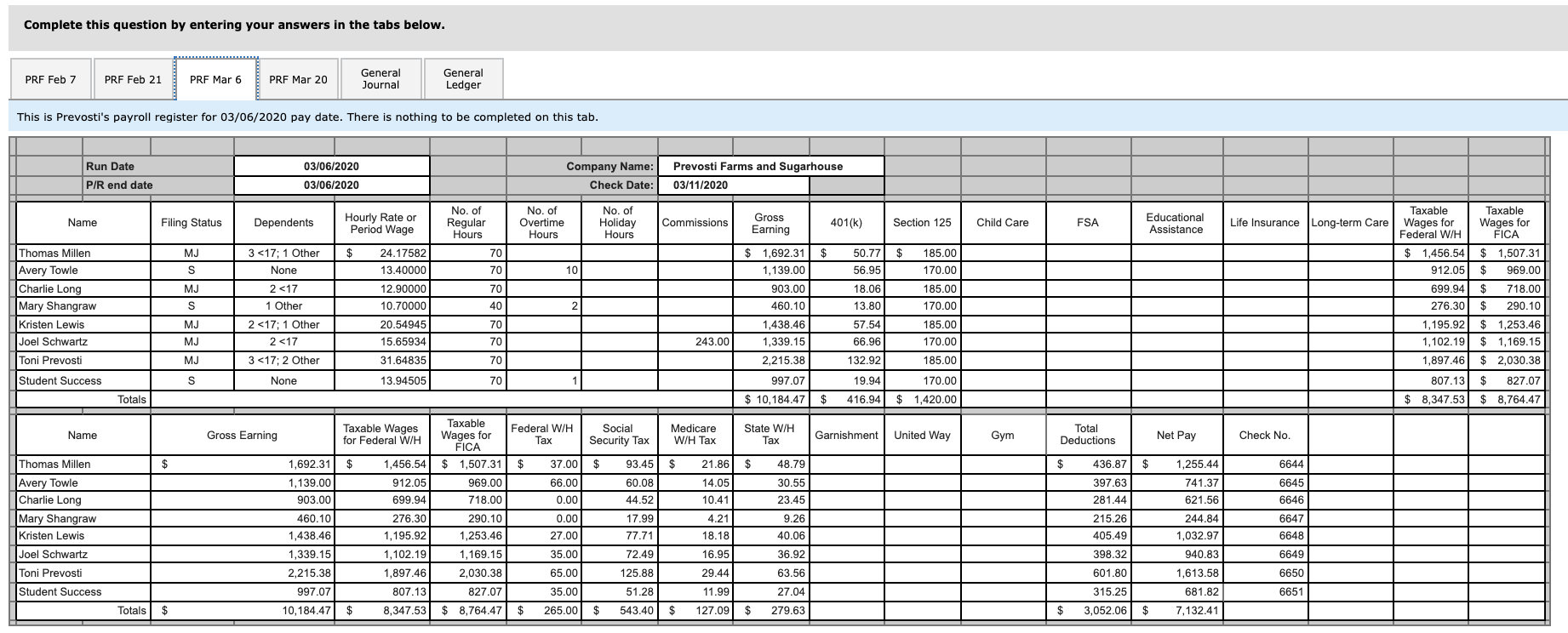
Task: Select the Commissions column header
Action: point(695,223)
